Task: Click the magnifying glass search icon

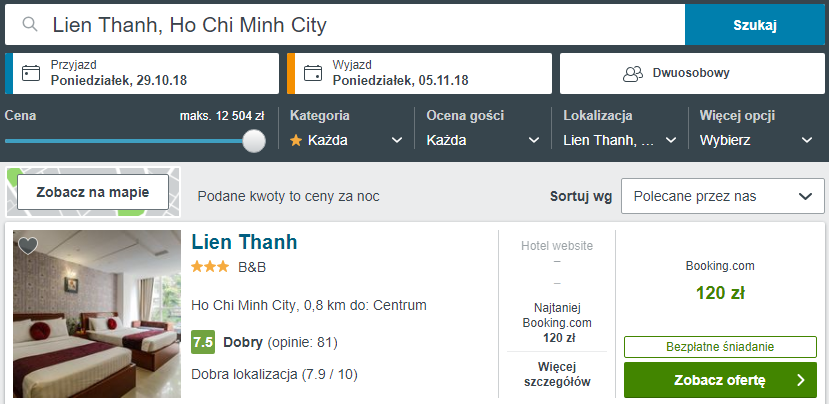Action: coord(30,24)
